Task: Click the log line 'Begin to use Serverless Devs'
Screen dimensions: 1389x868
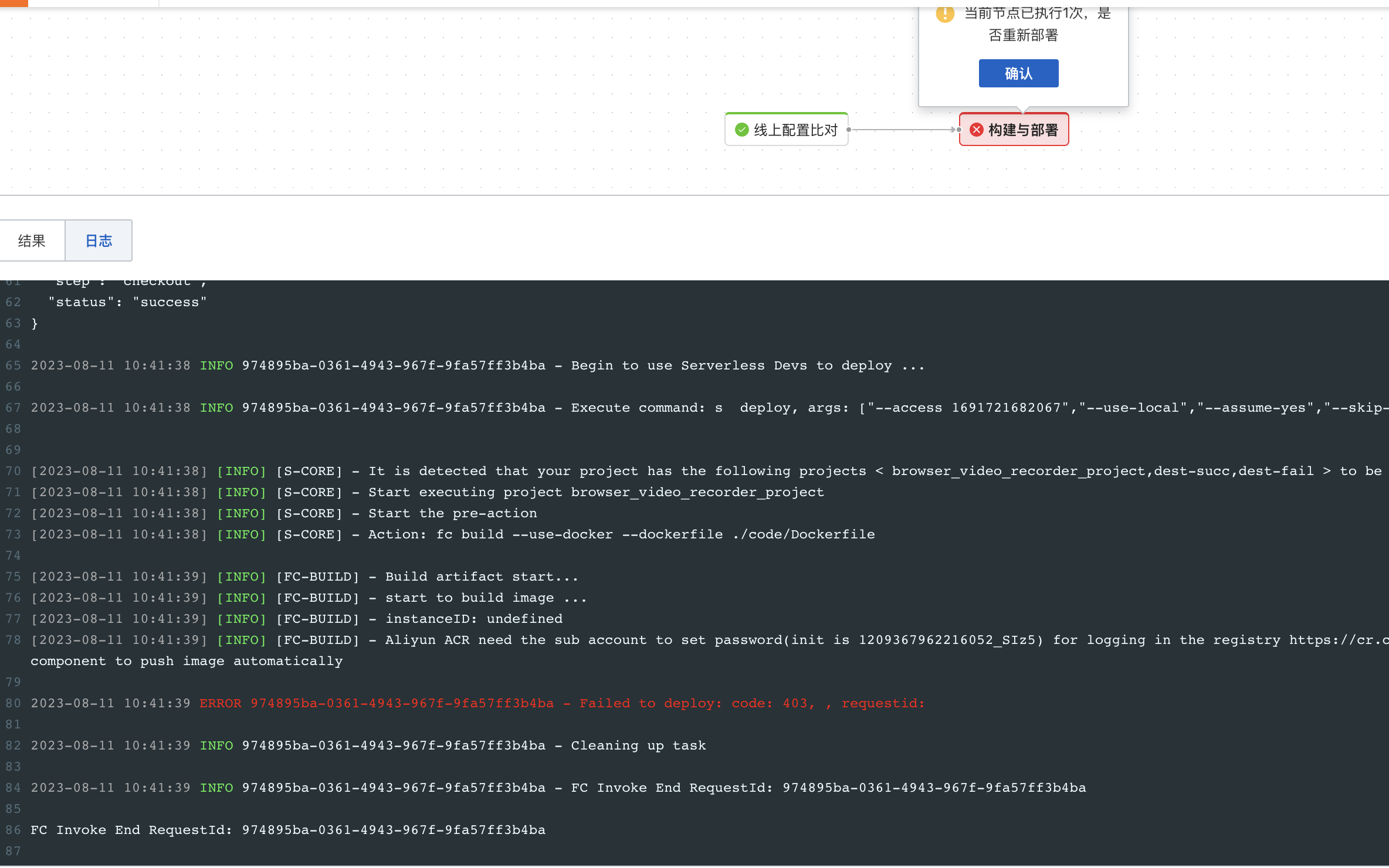Action: click(x=477, y=365)
